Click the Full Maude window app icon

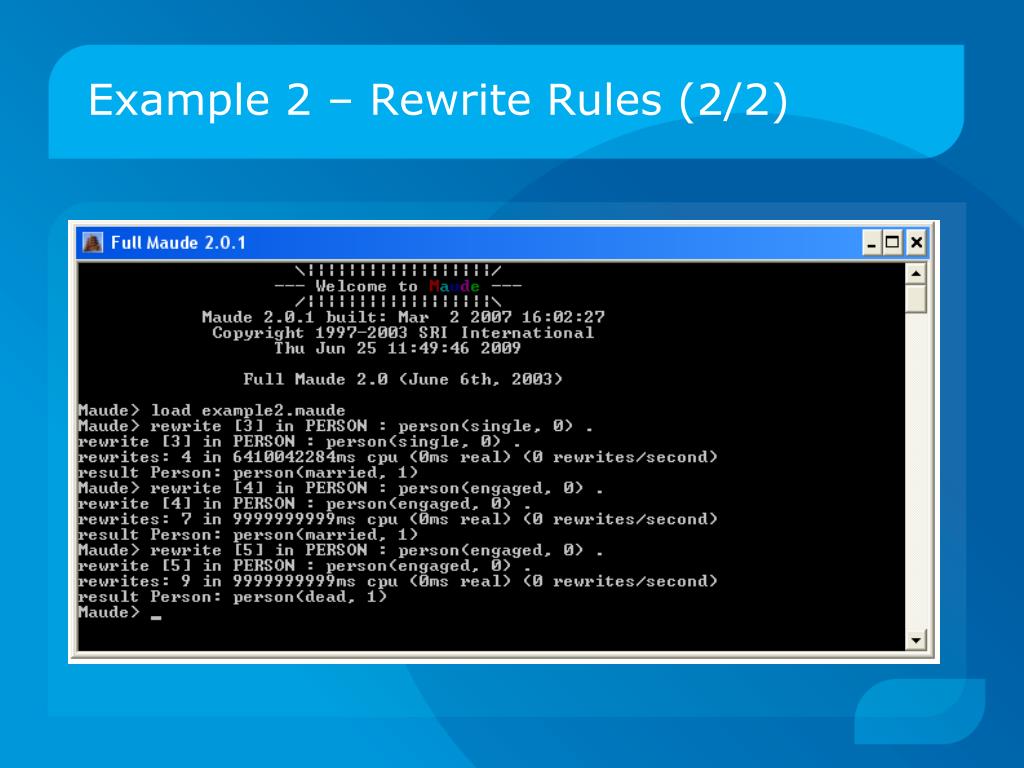click(x=93, y=243)
